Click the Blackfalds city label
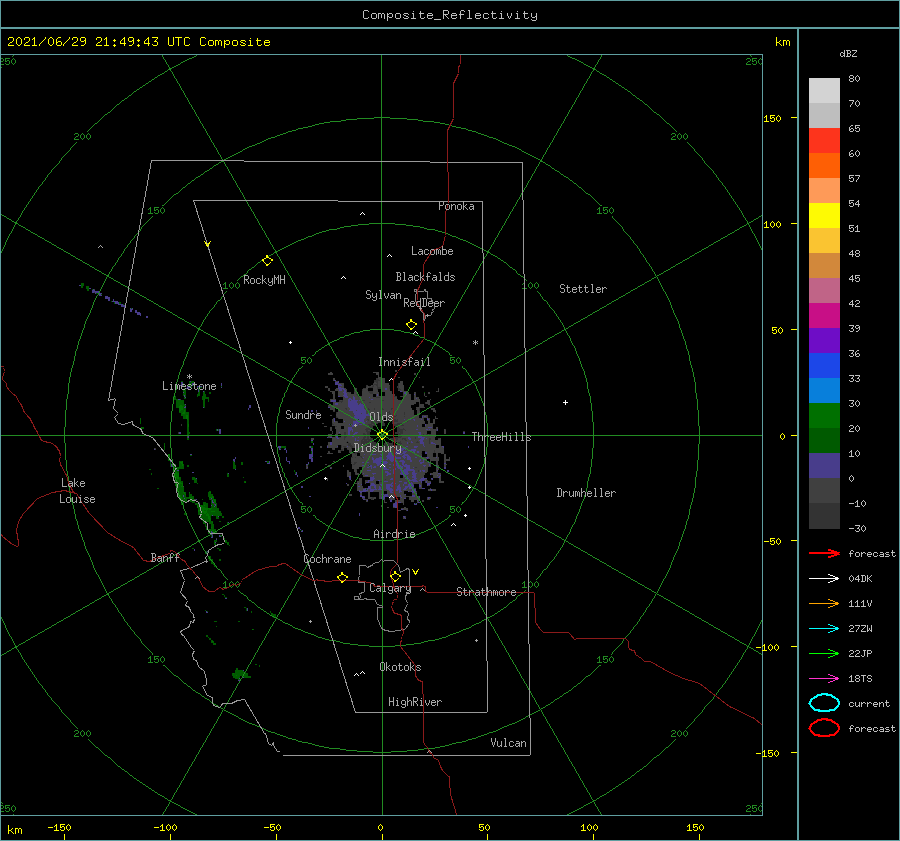The height and width of the screenshot is (841, 900). (x=425, y=277)
